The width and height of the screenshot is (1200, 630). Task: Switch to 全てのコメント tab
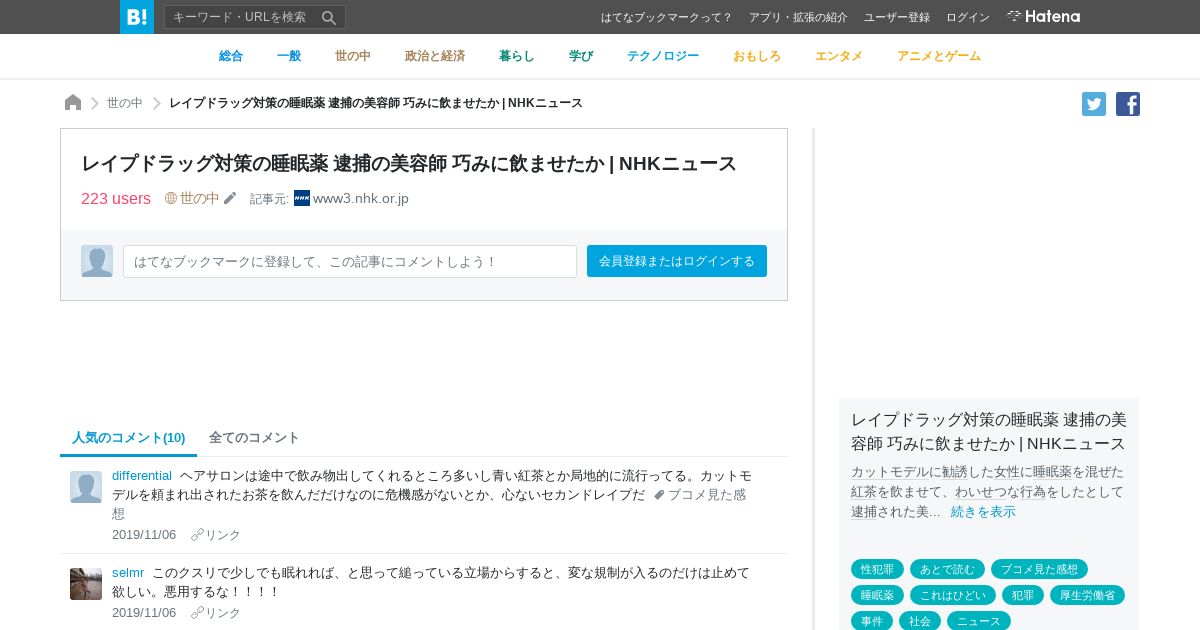(x=254, y=437)
